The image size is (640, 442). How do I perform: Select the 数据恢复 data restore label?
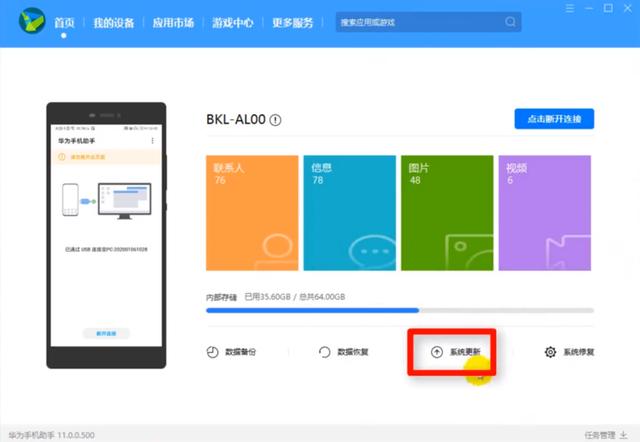coord(353,352)
